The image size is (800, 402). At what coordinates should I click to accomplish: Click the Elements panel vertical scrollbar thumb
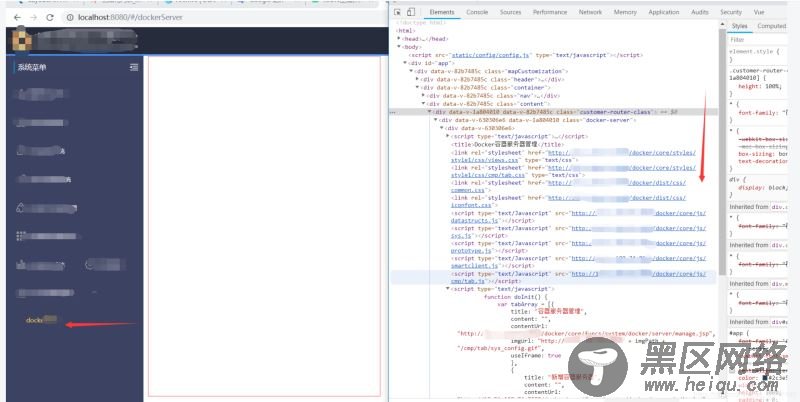pos(722,153)
